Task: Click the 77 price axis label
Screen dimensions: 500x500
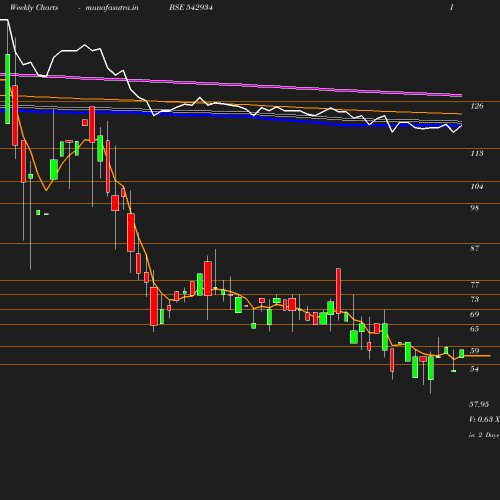Action: [x=474, y=285]
